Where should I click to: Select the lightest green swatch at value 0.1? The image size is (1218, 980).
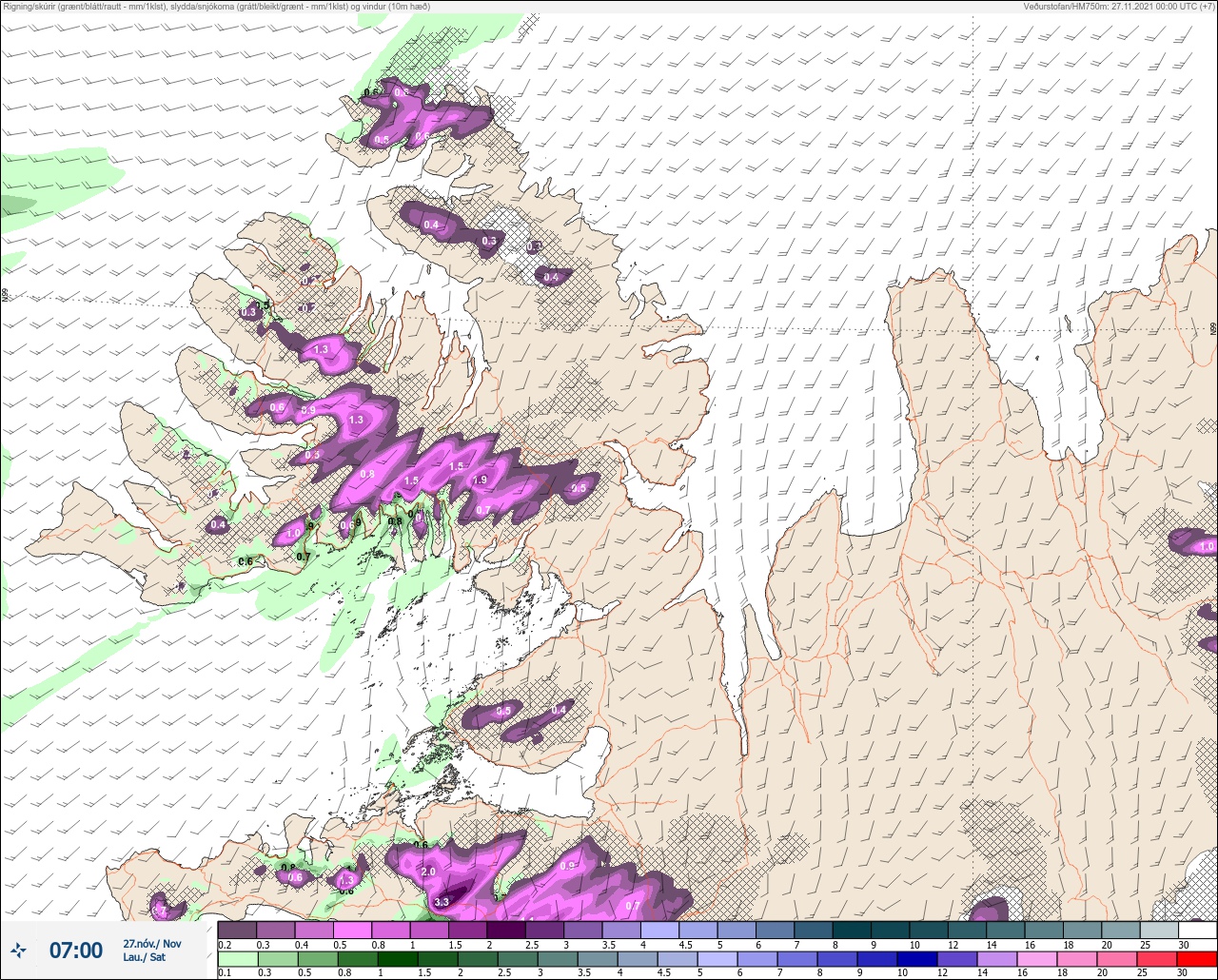tap(237, 959)
